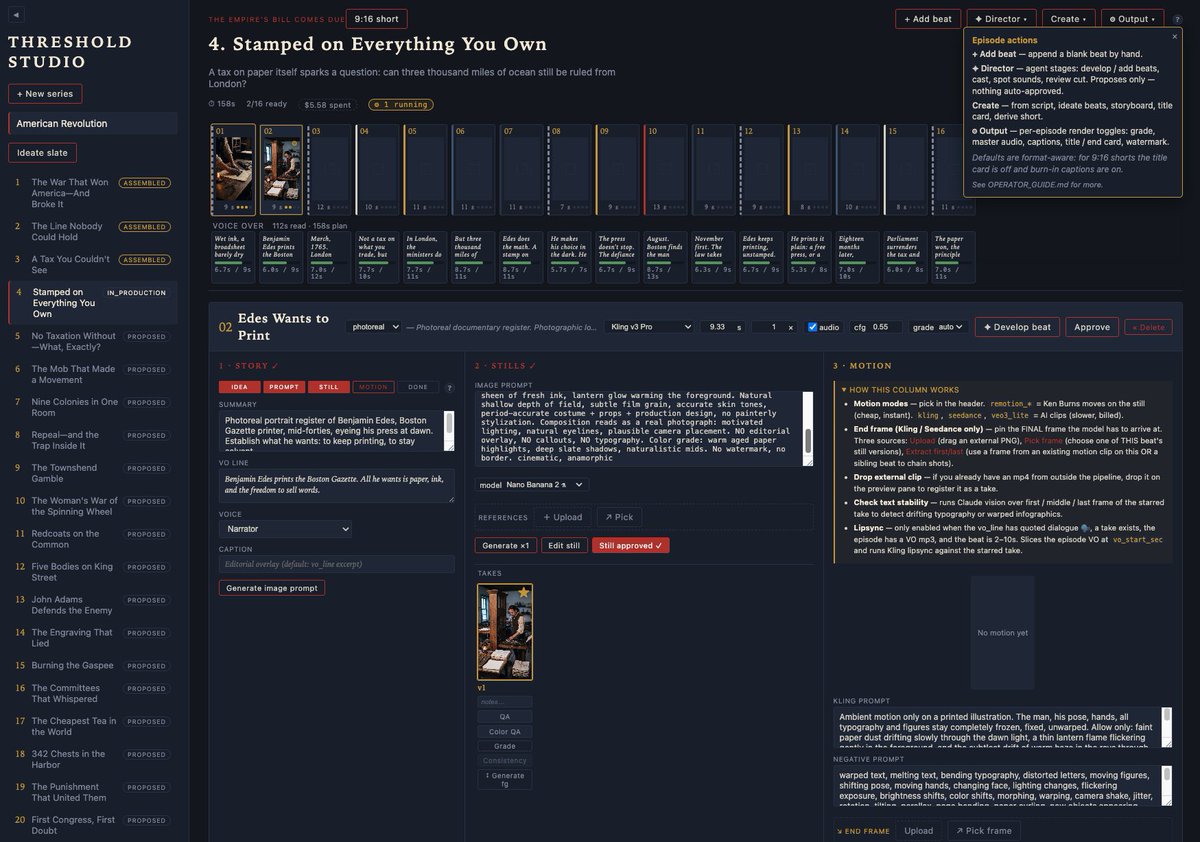This screenshot has height=842, width=1200.
Task: Click the Pick frame button
Action: click(985, 830)
